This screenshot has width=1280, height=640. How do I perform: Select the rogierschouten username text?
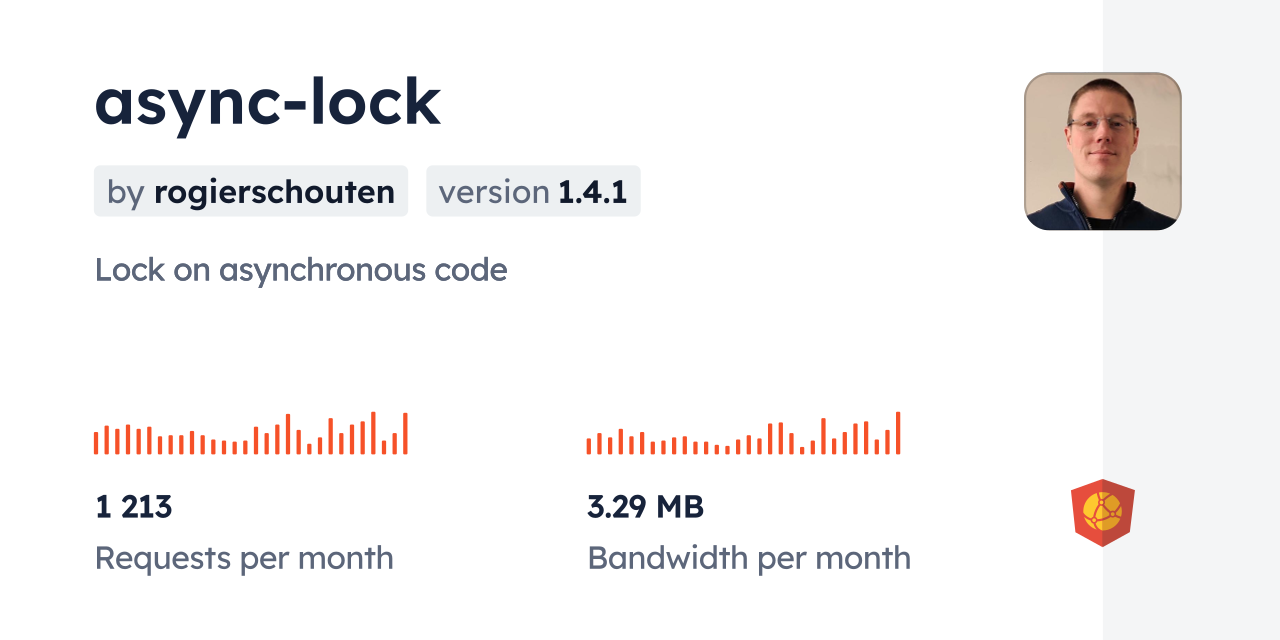pos(274,192)
